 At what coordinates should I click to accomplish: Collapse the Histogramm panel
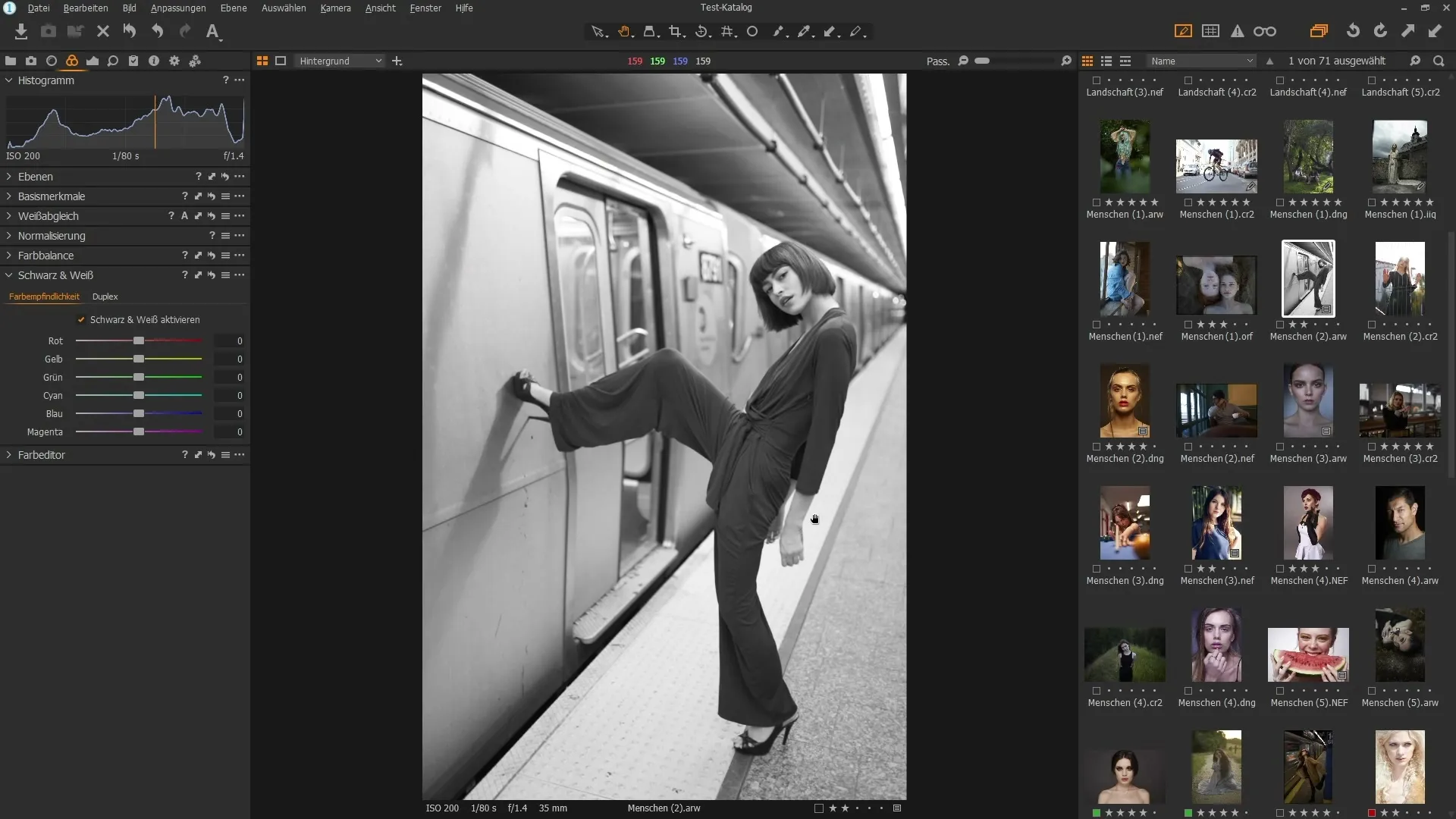point(9,80)
